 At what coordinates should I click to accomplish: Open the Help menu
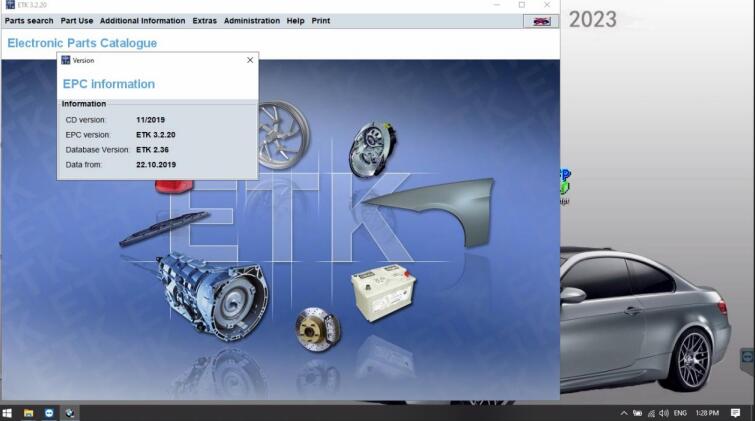(295, 21)
